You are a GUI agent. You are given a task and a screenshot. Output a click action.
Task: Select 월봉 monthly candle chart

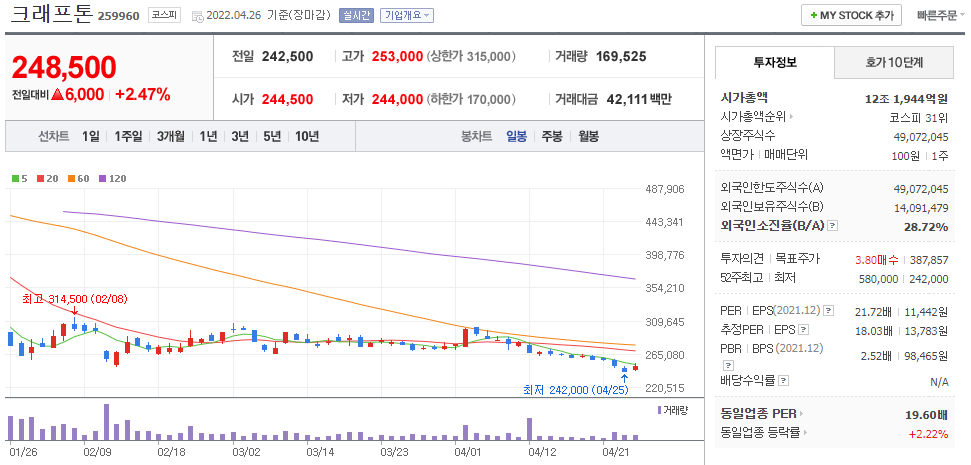click(588, 136)
